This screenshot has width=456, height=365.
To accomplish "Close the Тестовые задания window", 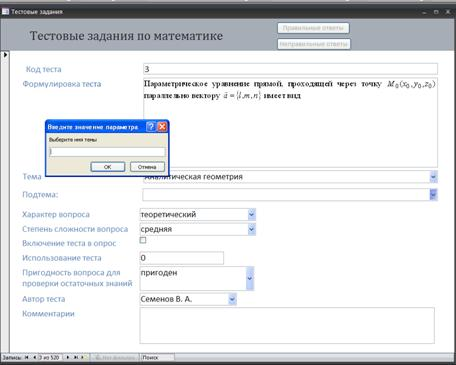I will click(x=448, y=12).
